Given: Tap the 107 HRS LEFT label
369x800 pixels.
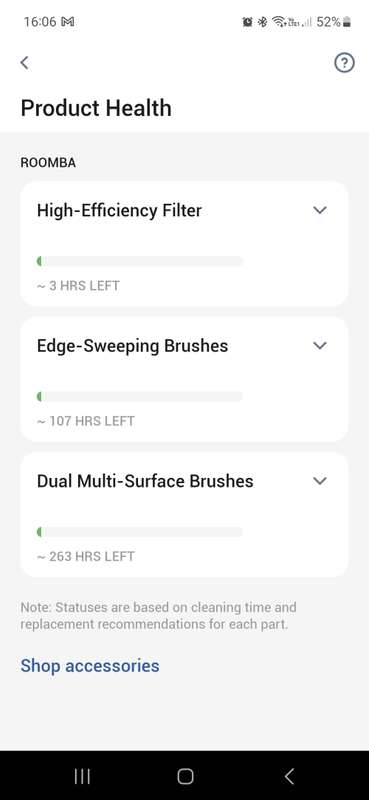Looking at the screenshot, I should click(86, 421).
